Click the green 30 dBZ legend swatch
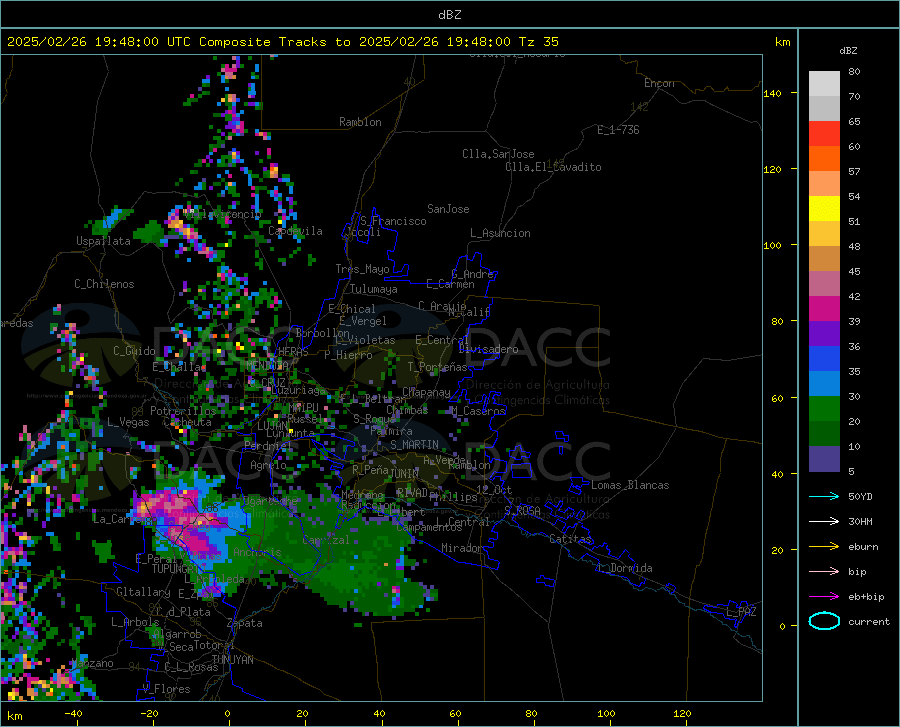 (x=824, y=409)
